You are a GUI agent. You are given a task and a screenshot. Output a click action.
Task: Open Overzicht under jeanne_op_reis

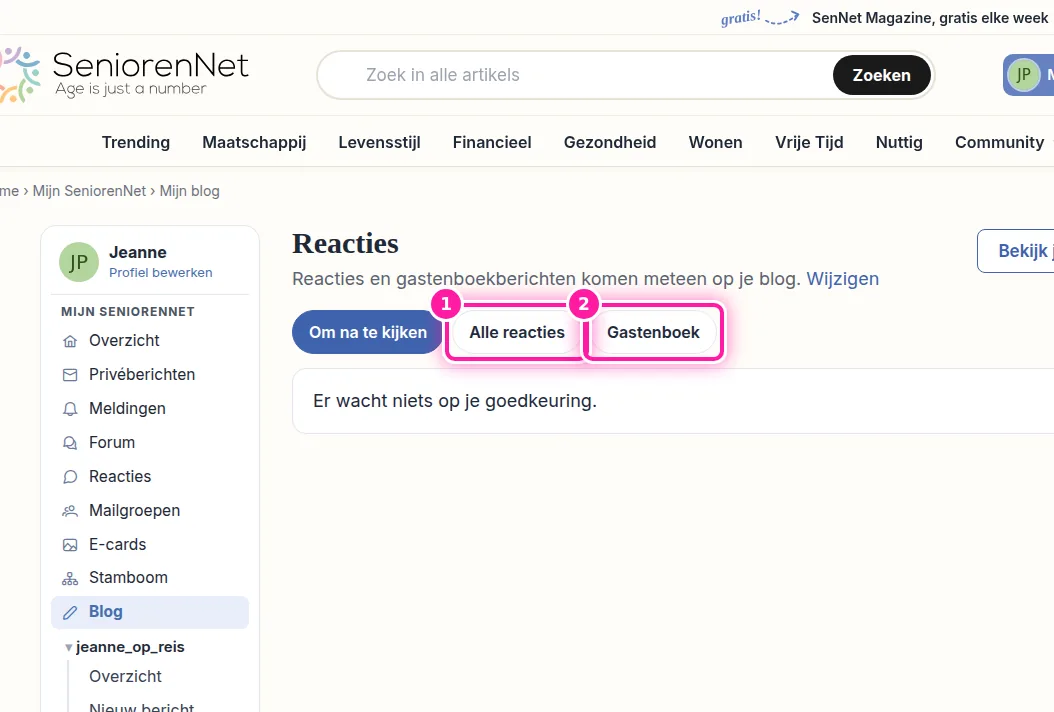point(126,676)
